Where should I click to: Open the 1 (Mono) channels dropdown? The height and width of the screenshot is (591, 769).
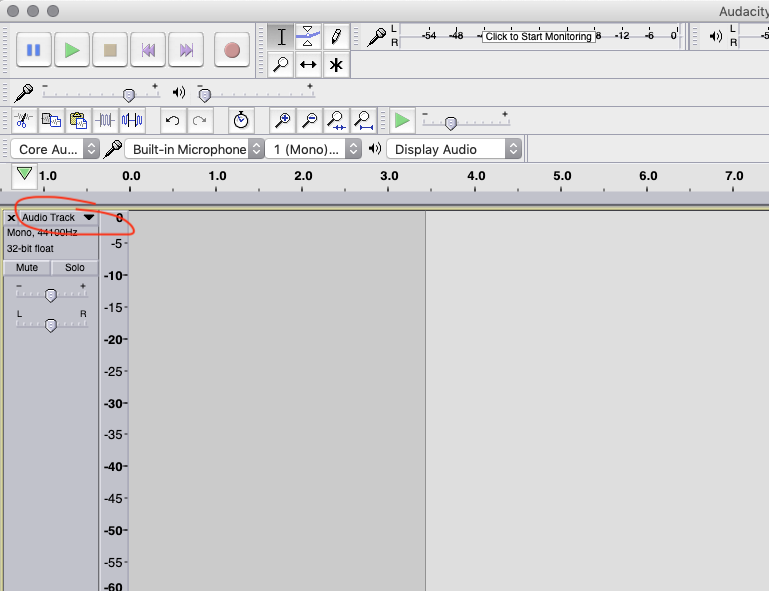point(313,149)
